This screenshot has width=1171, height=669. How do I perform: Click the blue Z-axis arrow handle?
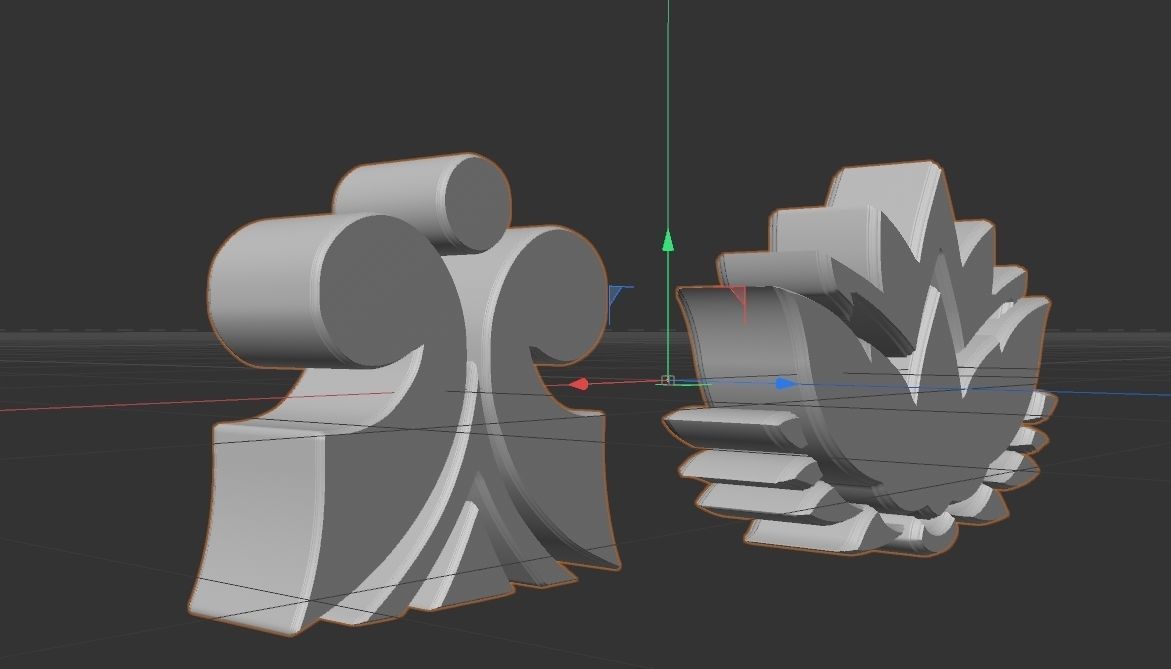tap(786, 384)
